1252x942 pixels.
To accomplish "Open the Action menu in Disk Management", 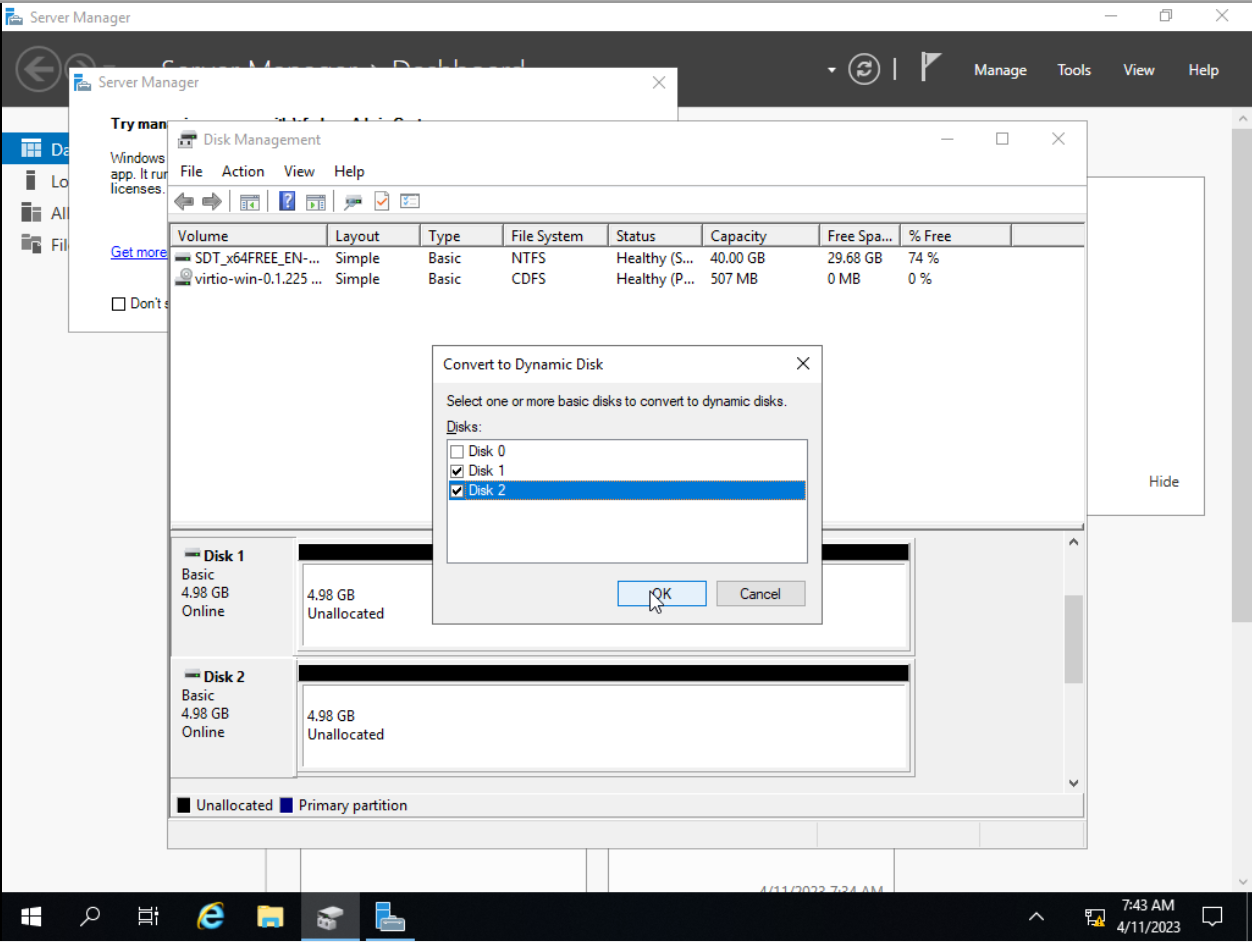I will tap(243, 171).
